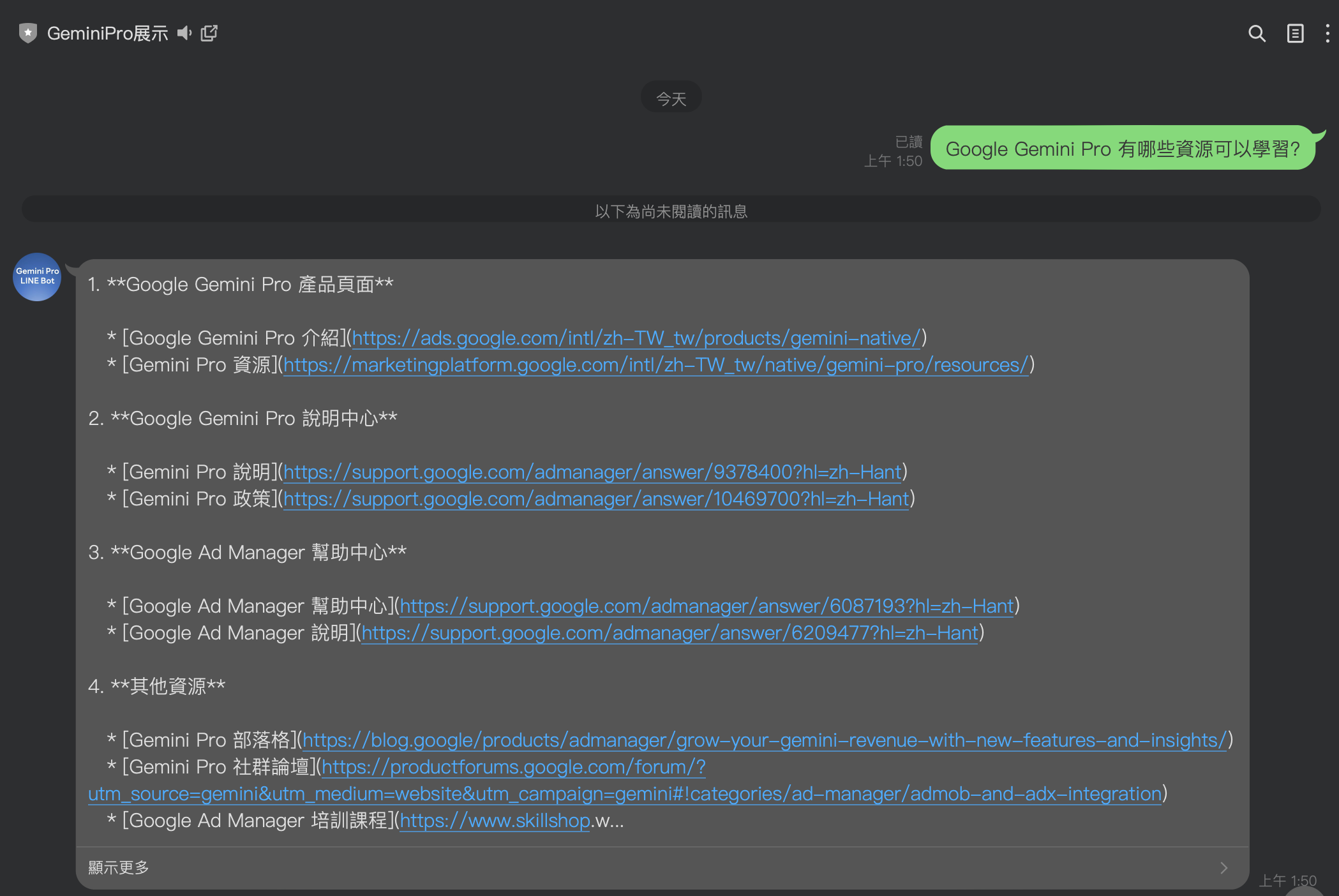Mute notifications via the speaker icon
The image size is (1339, 896).
[x=184, y=33]
